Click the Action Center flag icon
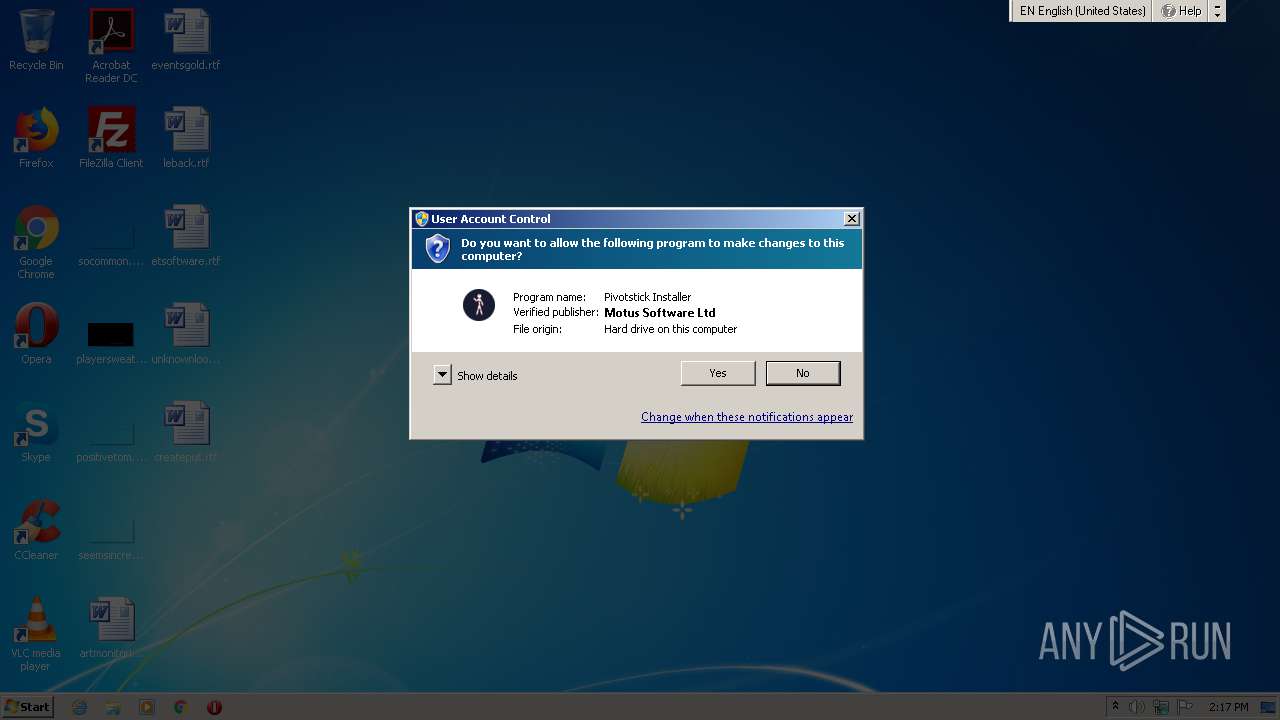The width and height of the screenshot is (1280, 720). tap(1185, 707)
